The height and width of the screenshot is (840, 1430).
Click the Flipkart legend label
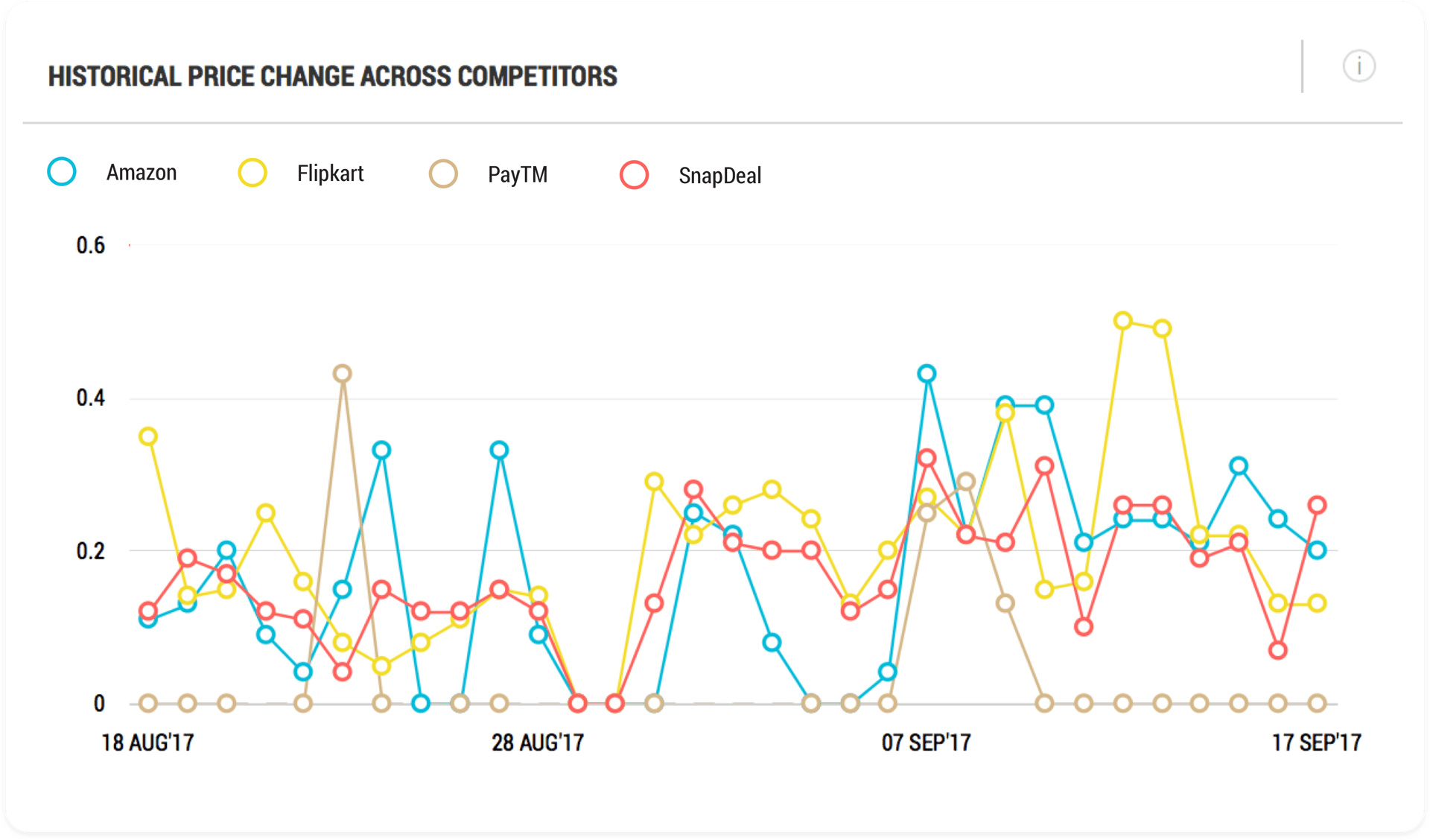[x=330, y=174]
